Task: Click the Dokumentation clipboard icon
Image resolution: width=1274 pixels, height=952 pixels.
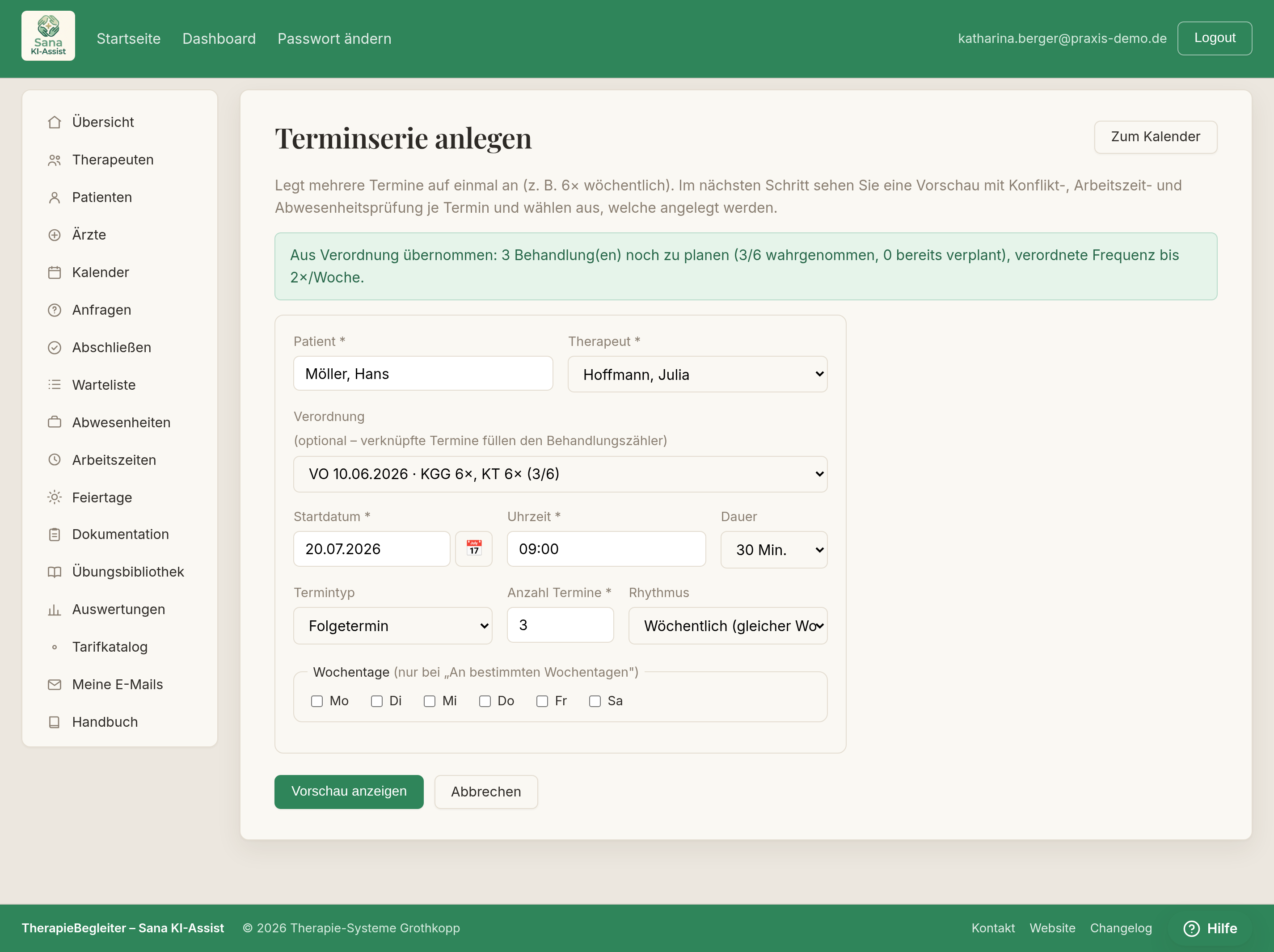Action: 54,535
